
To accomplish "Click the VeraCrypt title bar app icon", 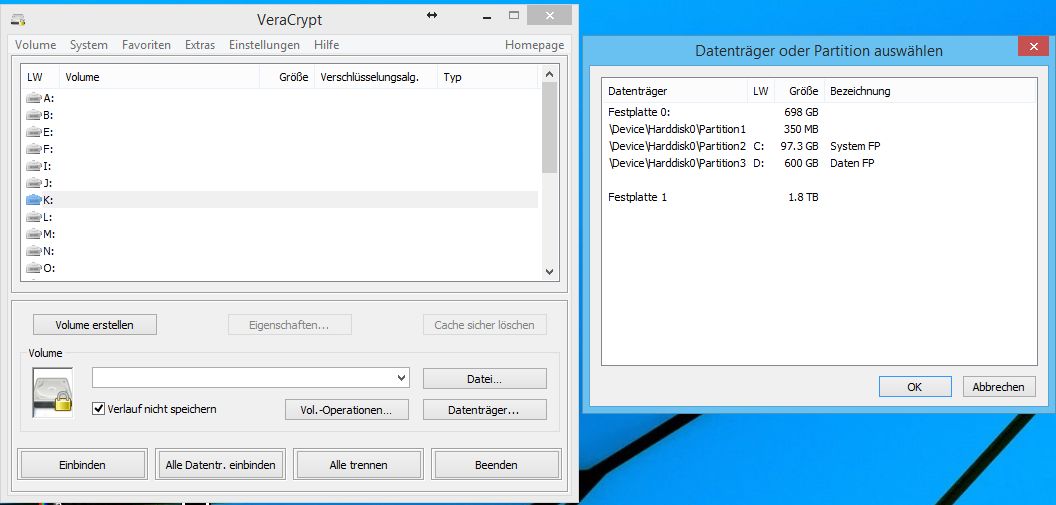I will pyautogui.click(x=18, y=20).
